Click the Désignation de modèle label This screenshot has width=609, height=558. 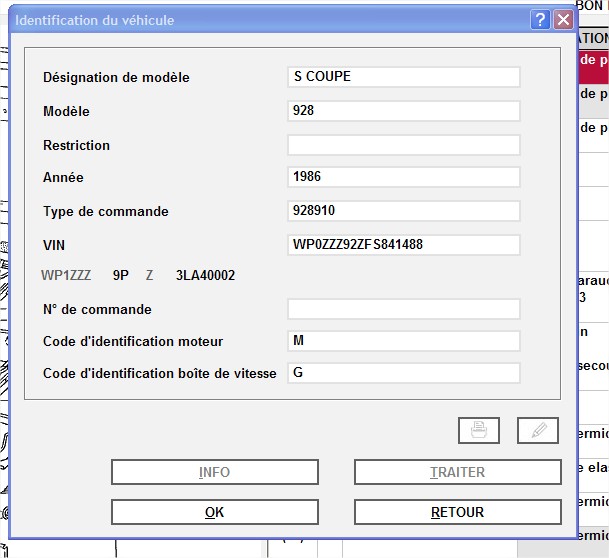117,77
